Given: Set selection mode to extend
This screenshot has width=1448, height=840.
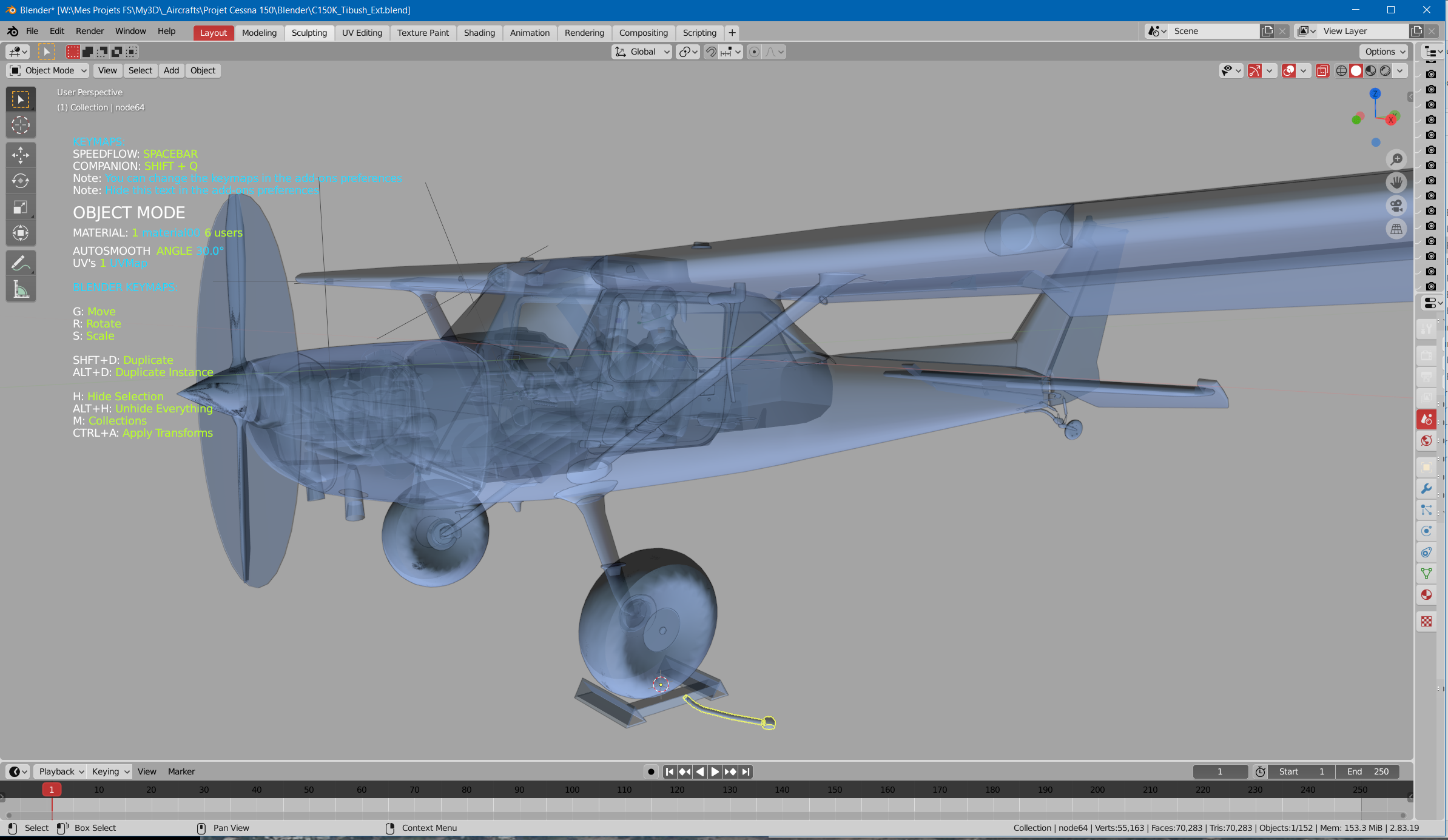Looking at the screenshot, I should 87,52.
